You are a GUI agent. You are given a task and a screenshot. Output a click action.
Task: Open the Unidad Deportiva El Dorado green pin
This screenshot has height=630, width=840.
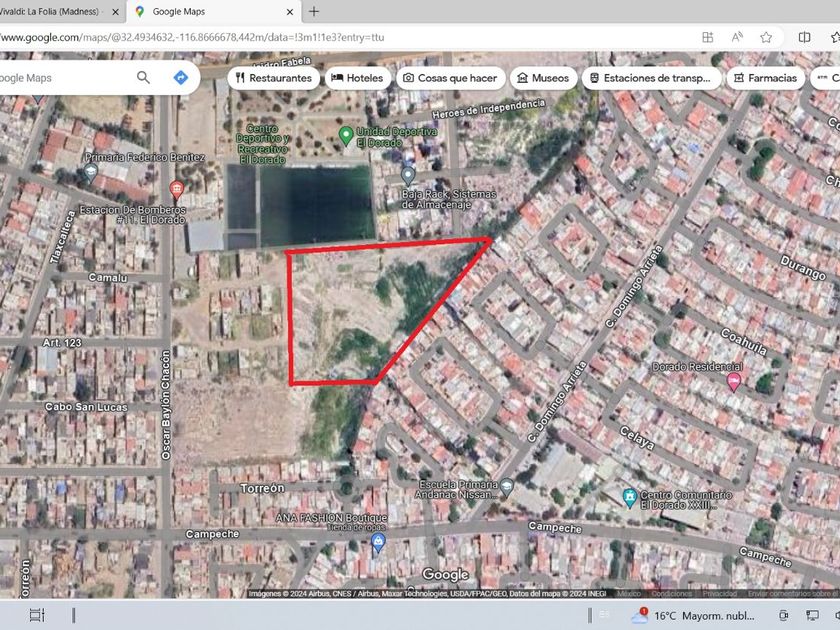[346, 136]
